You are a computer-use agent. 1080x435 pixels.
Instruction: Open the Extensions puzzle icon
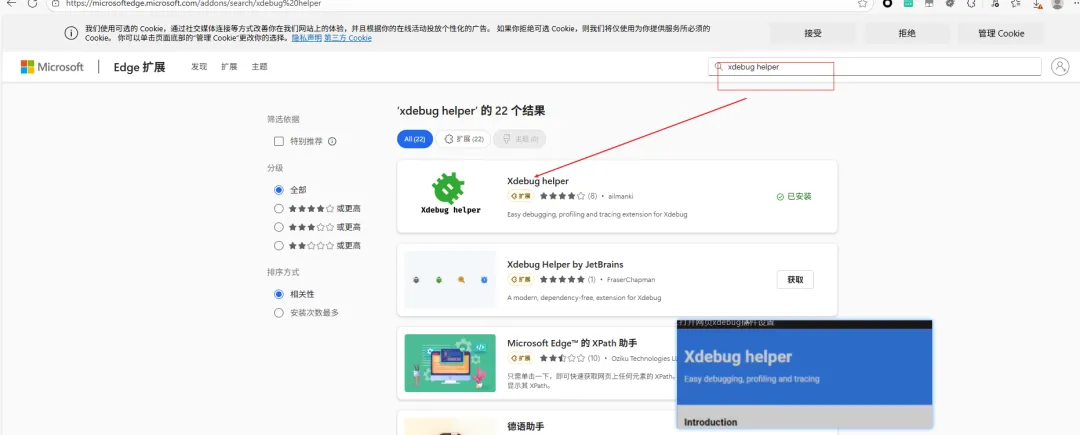tap(971, 3)
